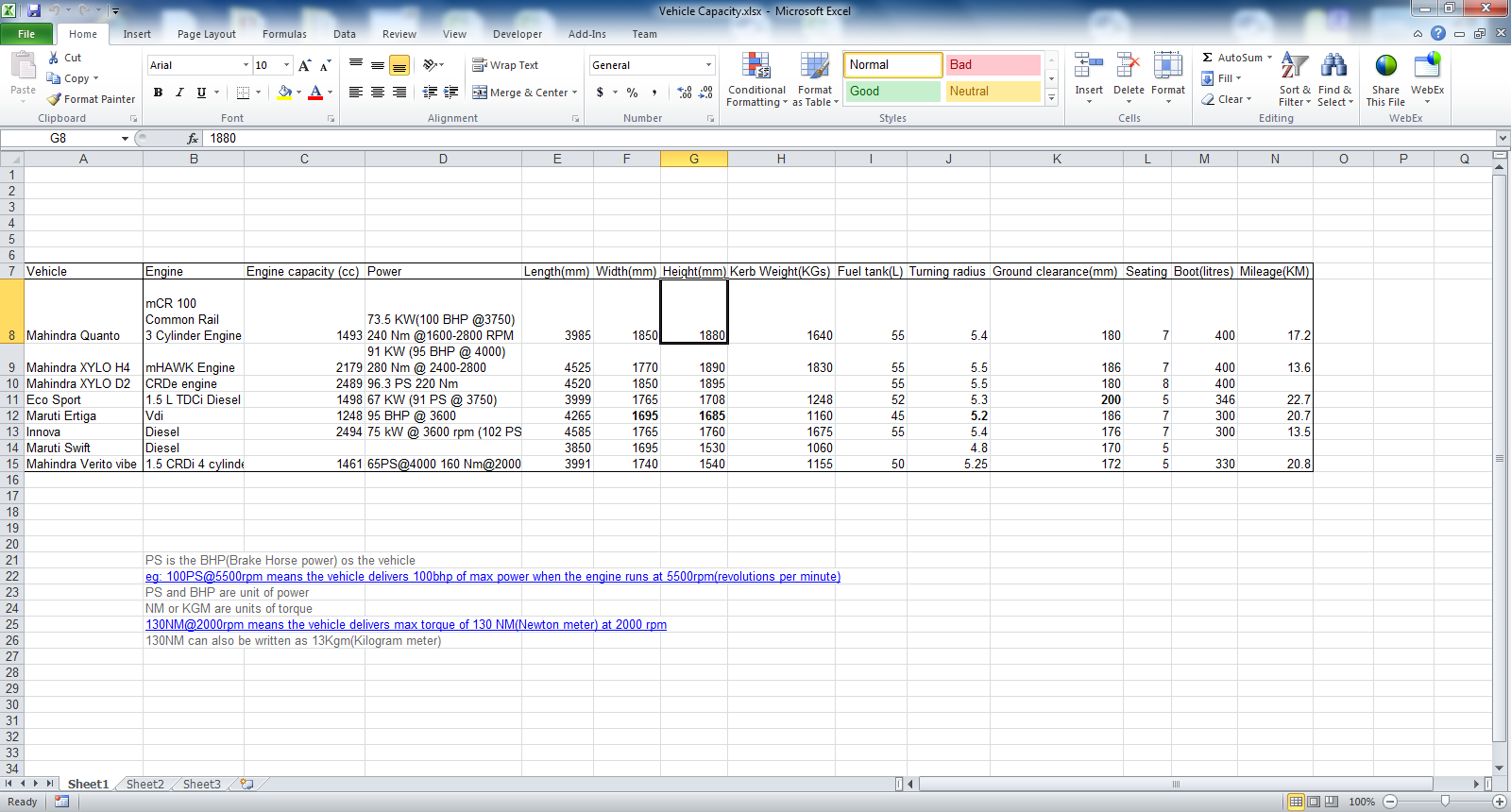
Task: Open the File tab
Action: click(x=26, y=34)
